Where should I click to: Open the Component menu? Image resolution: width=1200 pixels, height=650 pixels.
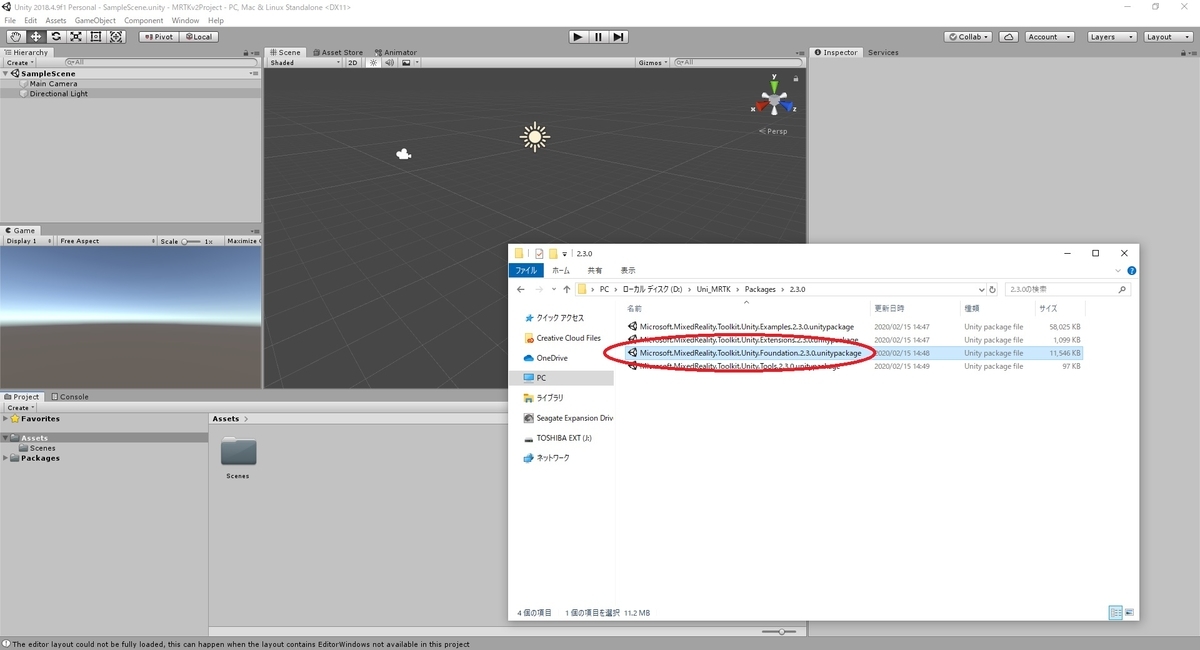[144, 20]
